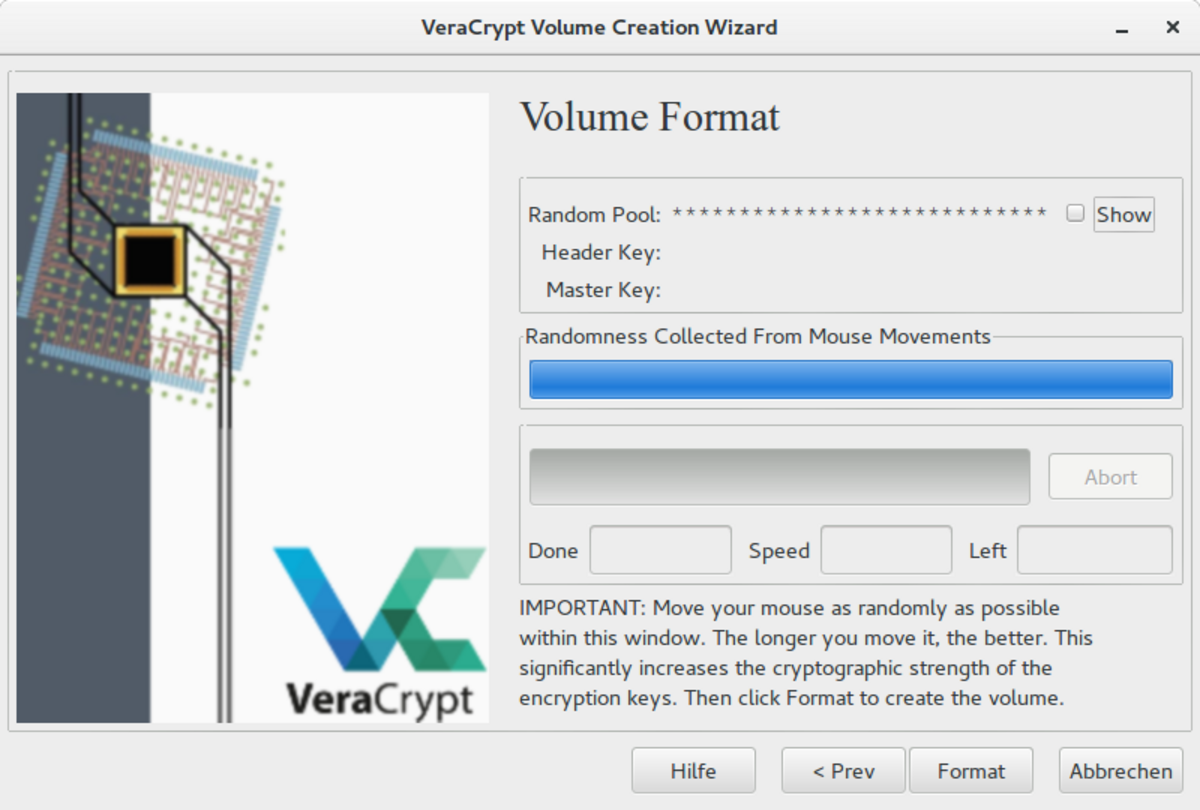The height and width of the screenshot is (810, 1200).
Task: Click the blue mouse randomness progress bar
Action: pos(850,380)
